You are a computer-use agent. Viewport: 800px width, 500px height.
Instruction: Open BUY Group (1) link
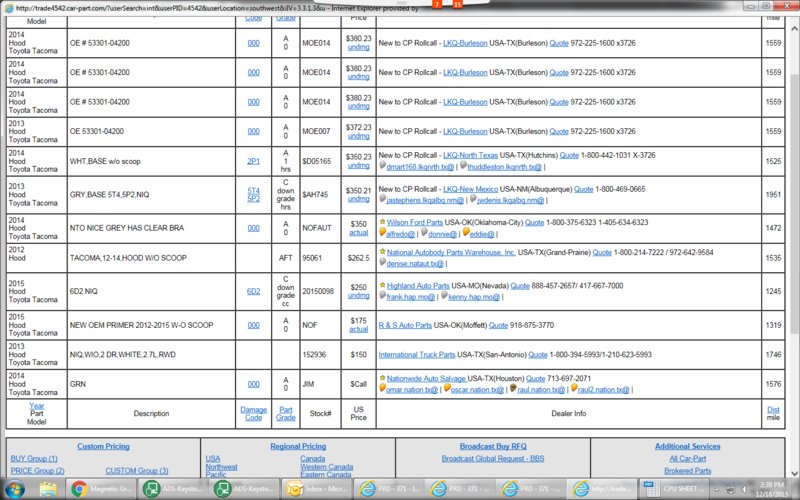(x=34, y=459)
